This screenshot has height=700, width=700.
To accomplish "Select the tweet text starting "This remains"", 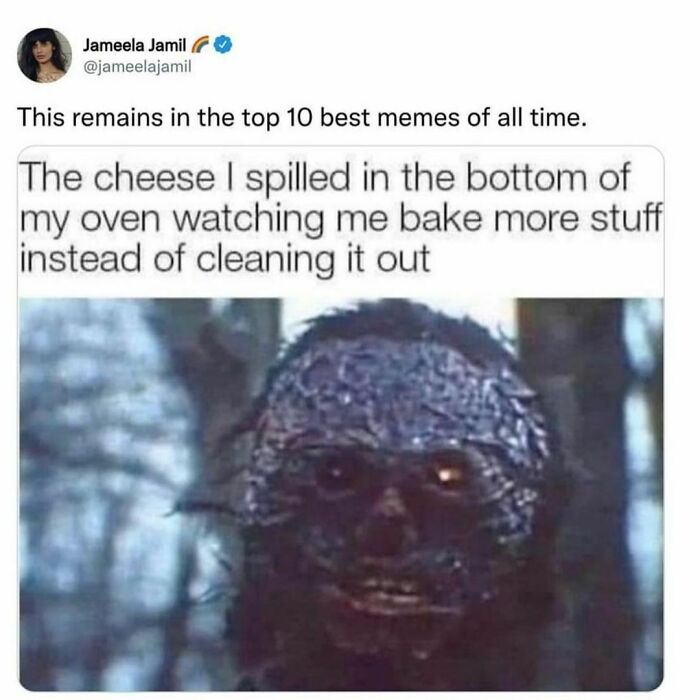I will tap(302, 118).
